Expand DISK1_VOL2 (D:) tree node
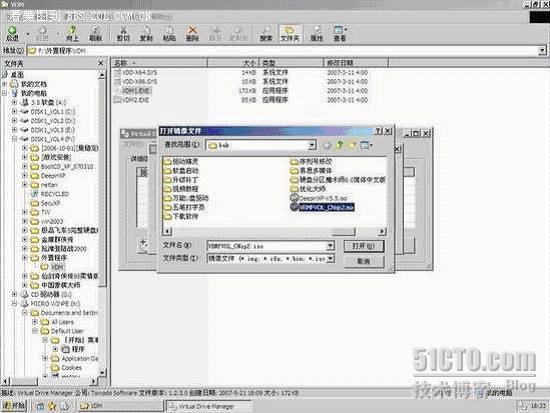The height and width of the screenshot is (413, 550). (x=14, y=121)
